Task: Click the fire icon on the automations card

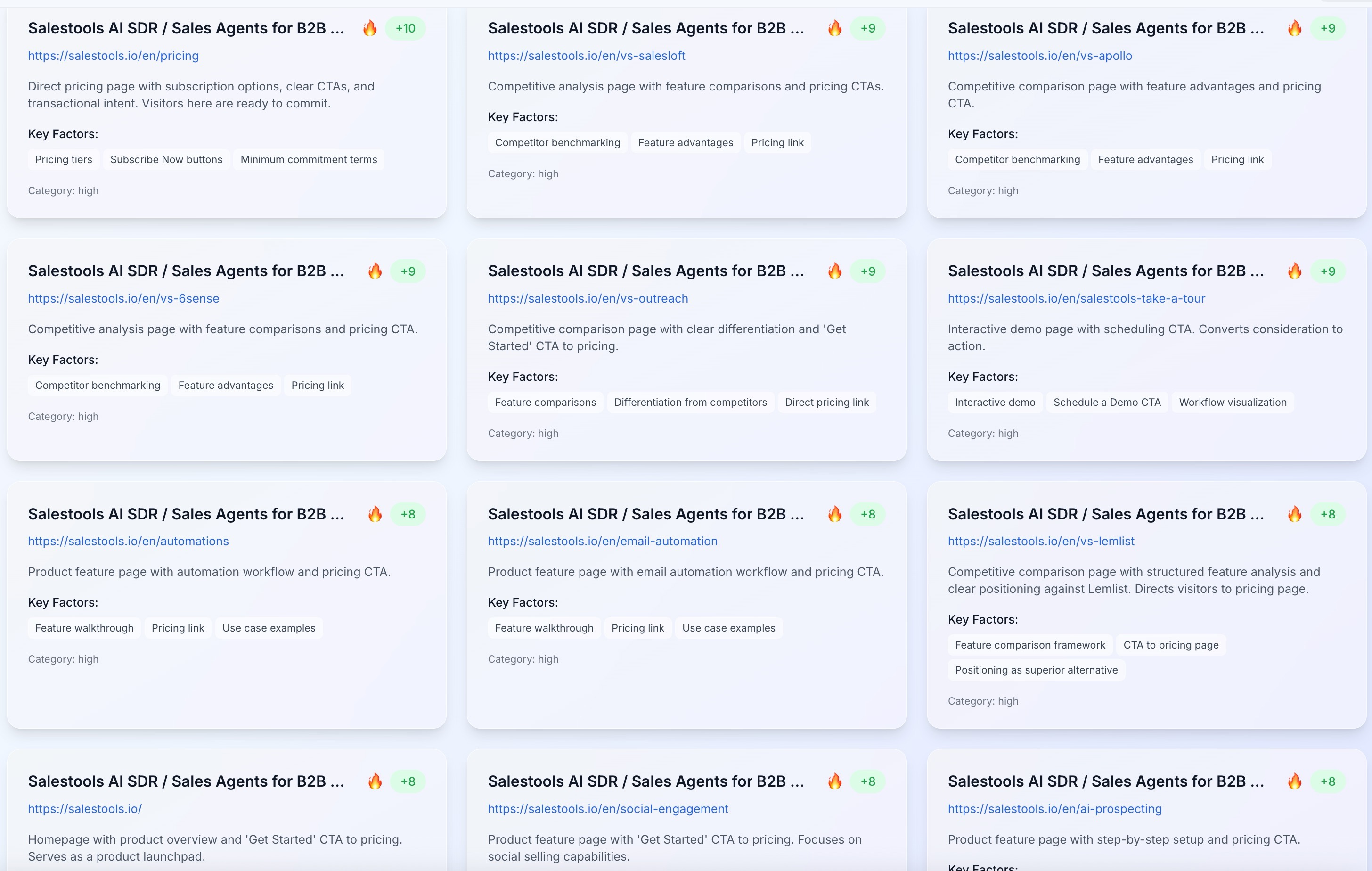Action: pyautogui.click(x=375, y=514)
